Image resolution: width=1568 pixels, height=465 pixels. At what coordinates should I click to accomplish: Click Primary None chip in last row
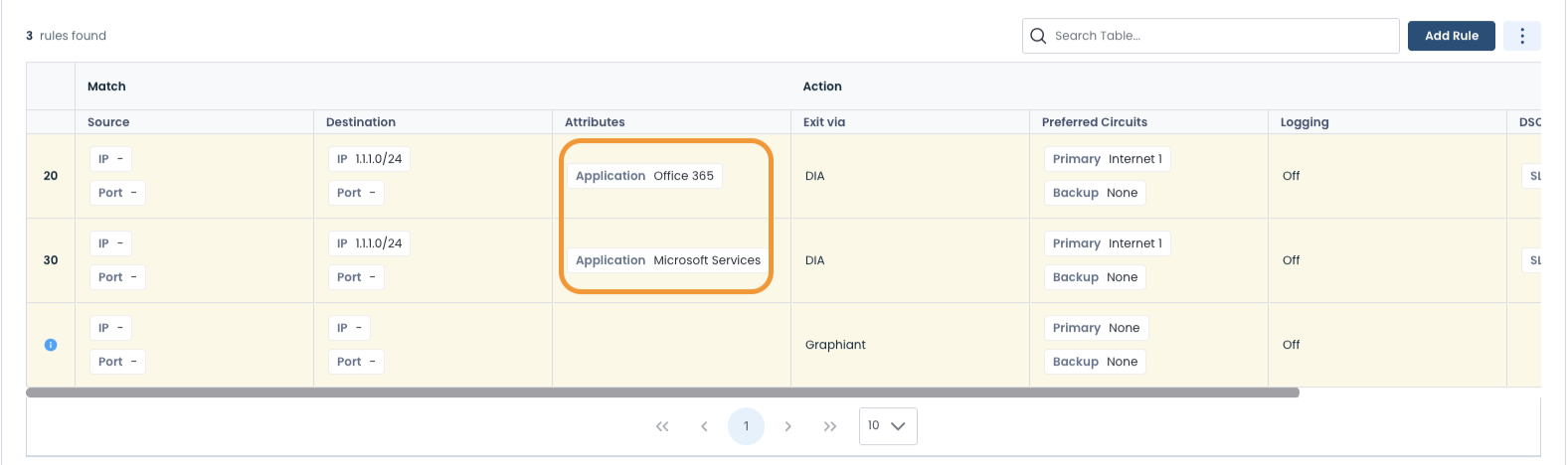coord(1096,328)
